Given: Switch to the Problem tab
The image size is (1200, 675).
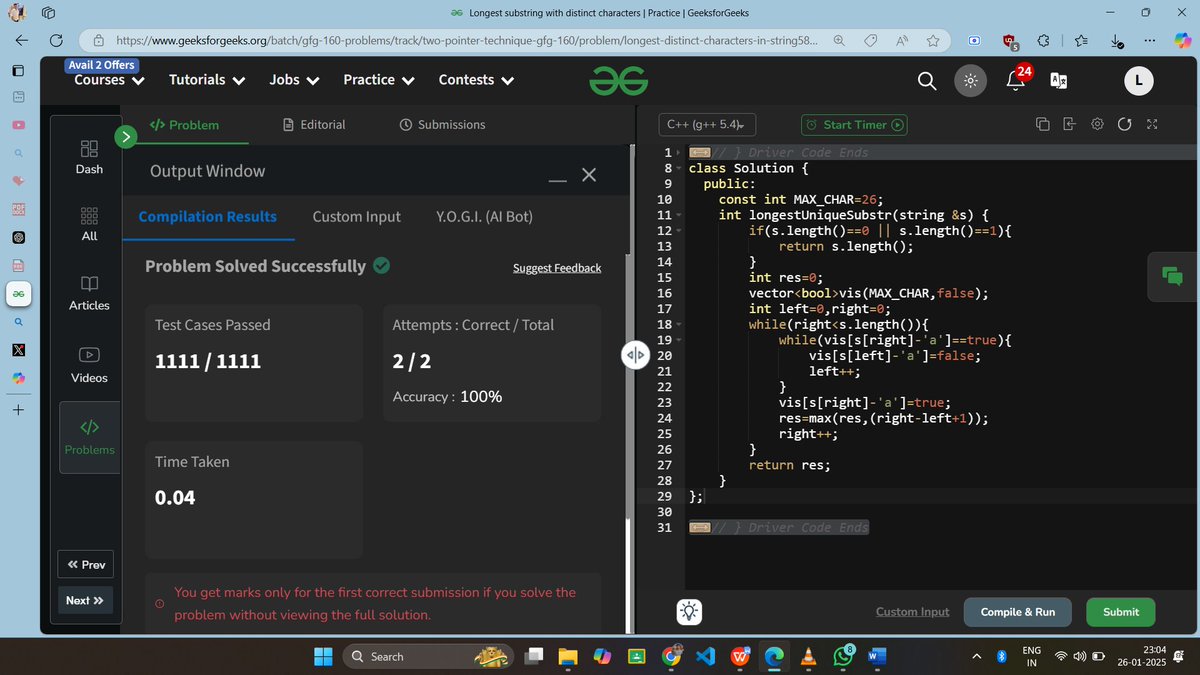Looking at the screenshot, I should [x=184, y=125].
